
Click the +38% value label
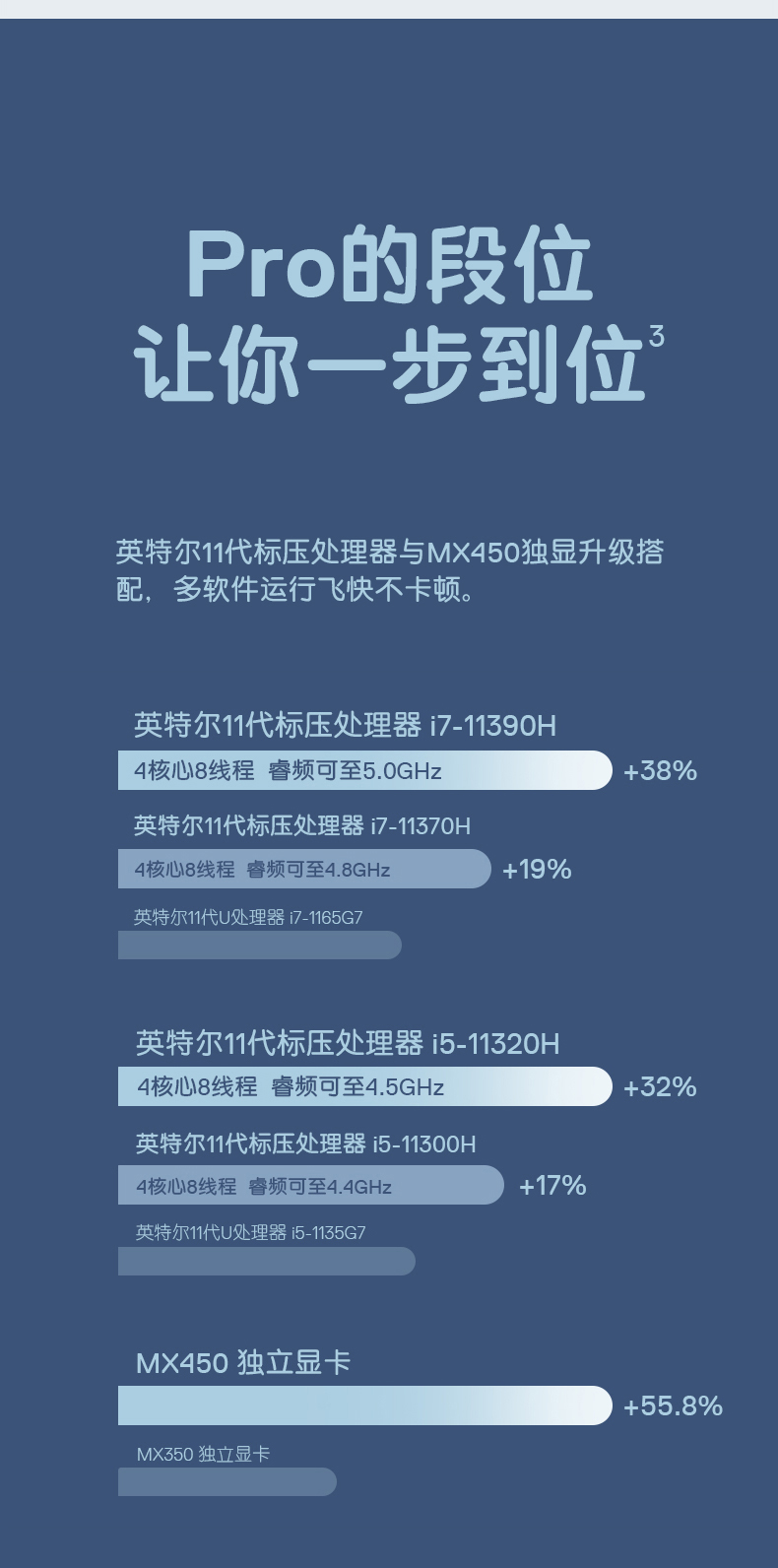[660, 770]
